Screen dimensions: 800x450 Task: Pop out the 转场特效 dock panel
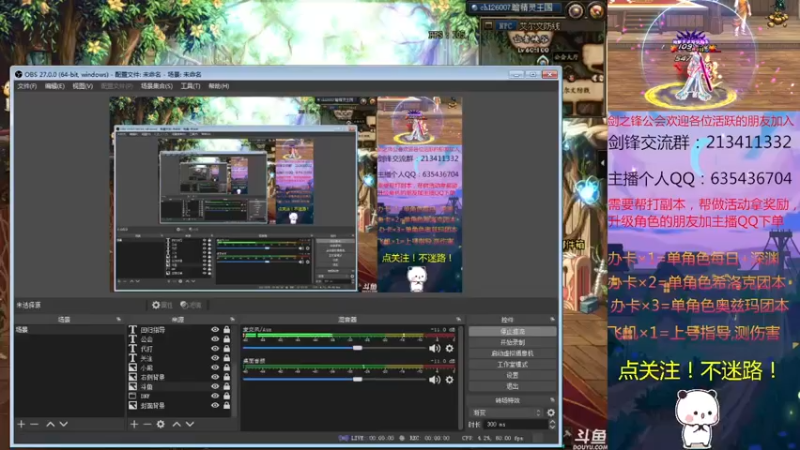pyautogui.click(x=552, y=400)
